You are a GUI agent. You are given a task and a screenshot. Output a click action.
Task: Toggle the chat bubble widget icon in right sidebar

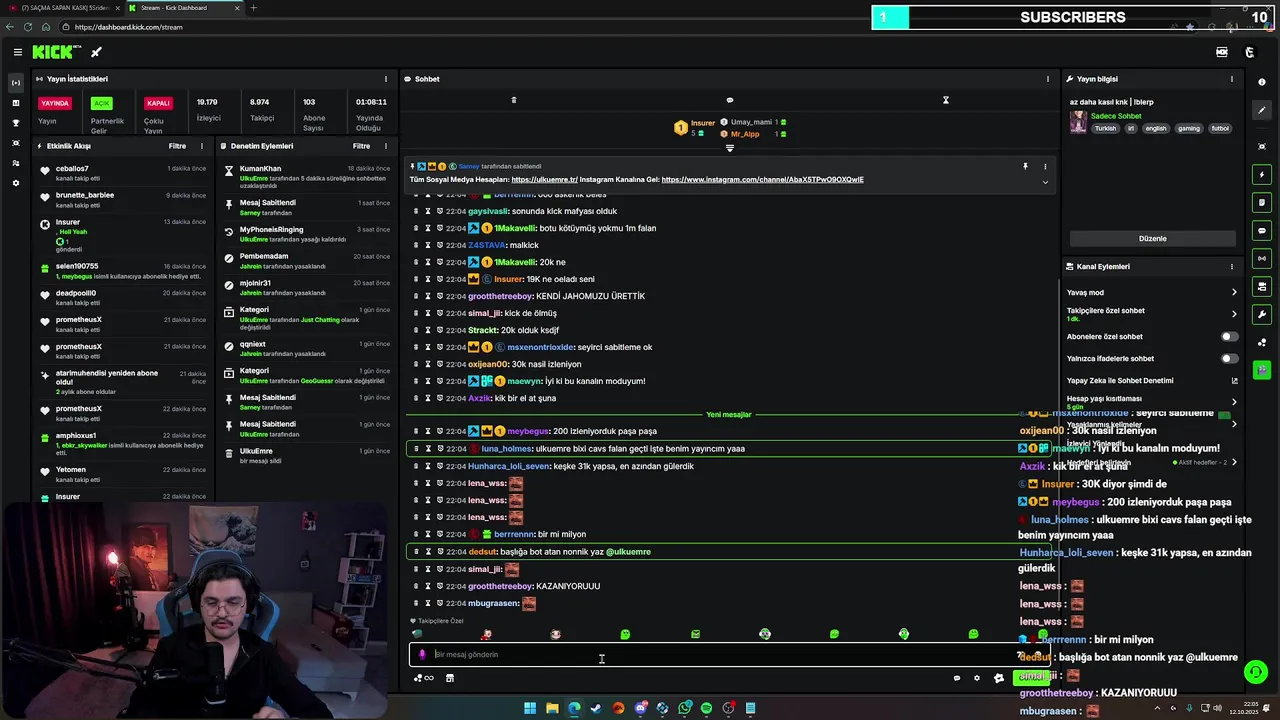(1262, 231)
